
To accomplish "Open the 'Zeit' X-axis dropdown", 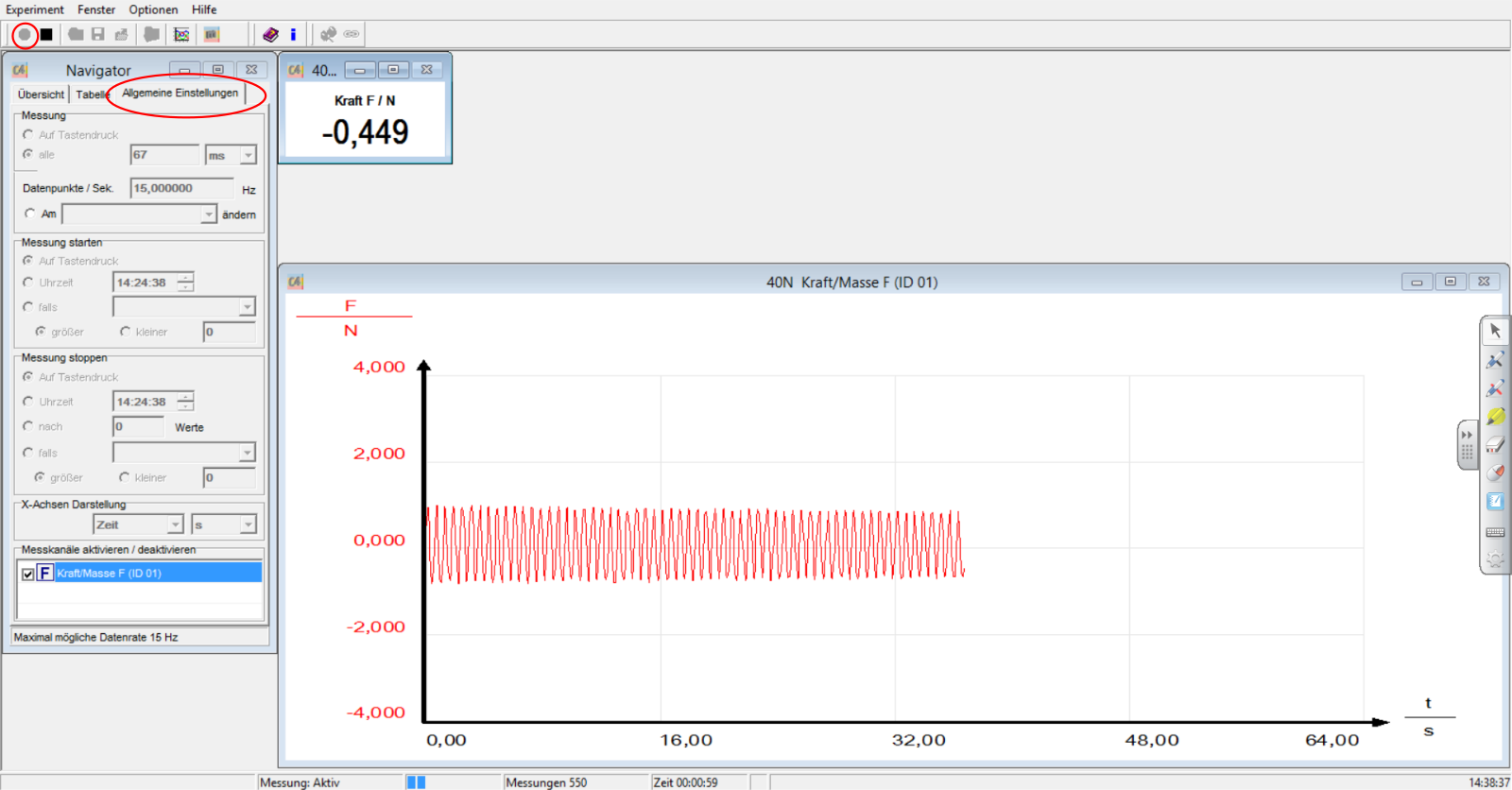I will [175, 524].
